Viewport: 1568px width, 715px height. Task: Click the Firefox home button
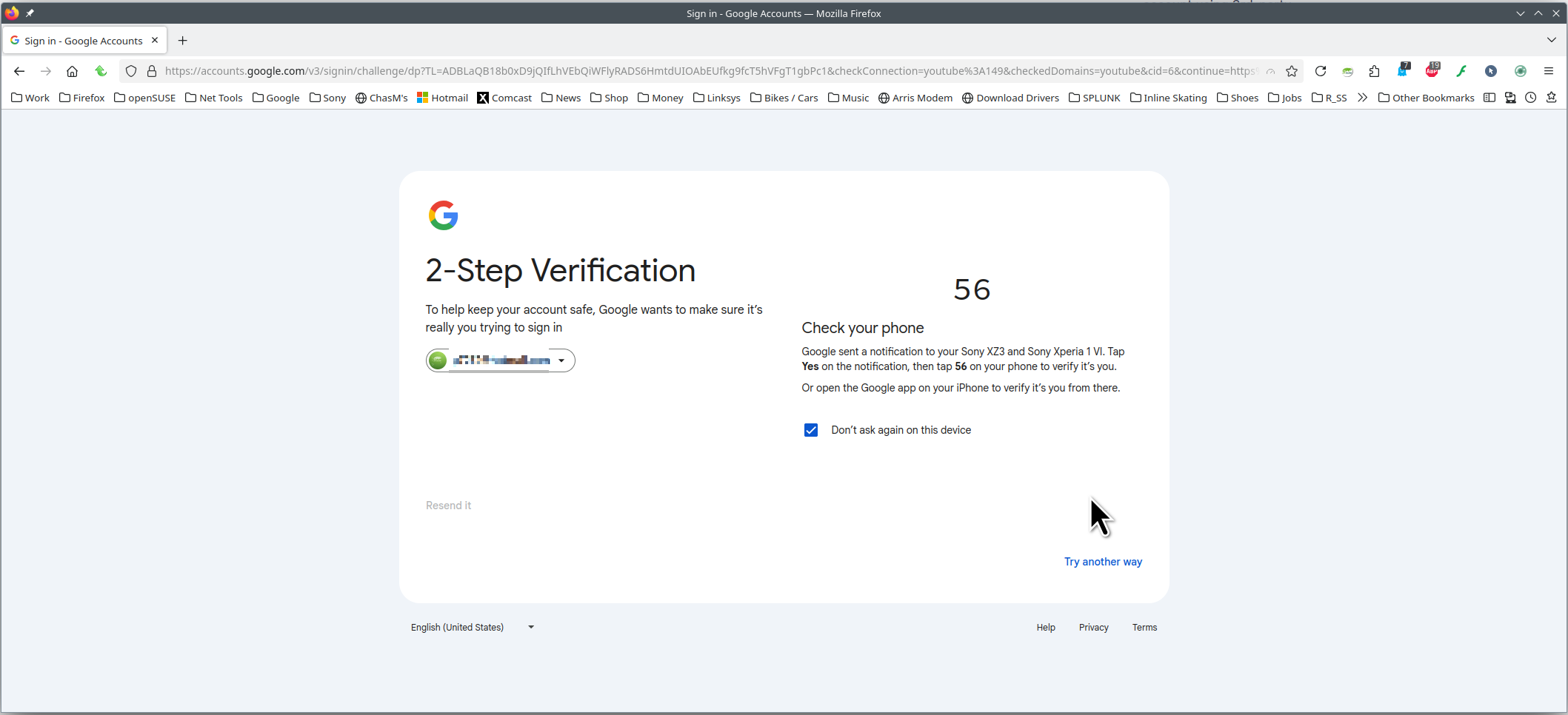coord(72,71)
